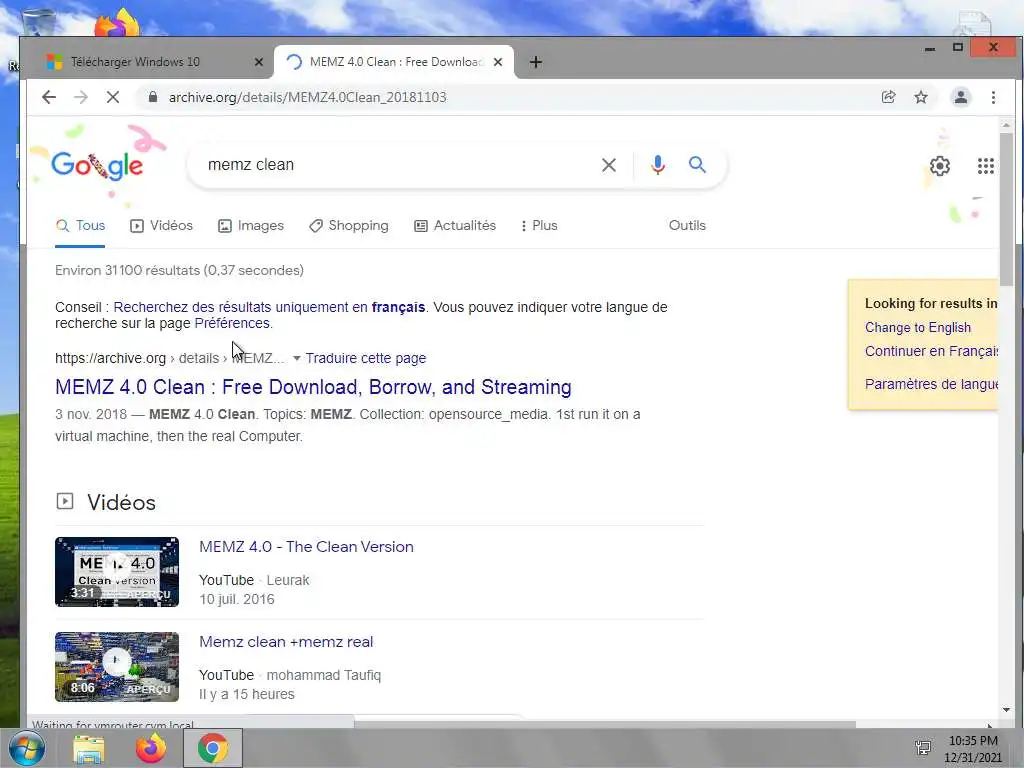Screen dimensions: 1024x768
Task: Stop loading the page
Action: 113,97
